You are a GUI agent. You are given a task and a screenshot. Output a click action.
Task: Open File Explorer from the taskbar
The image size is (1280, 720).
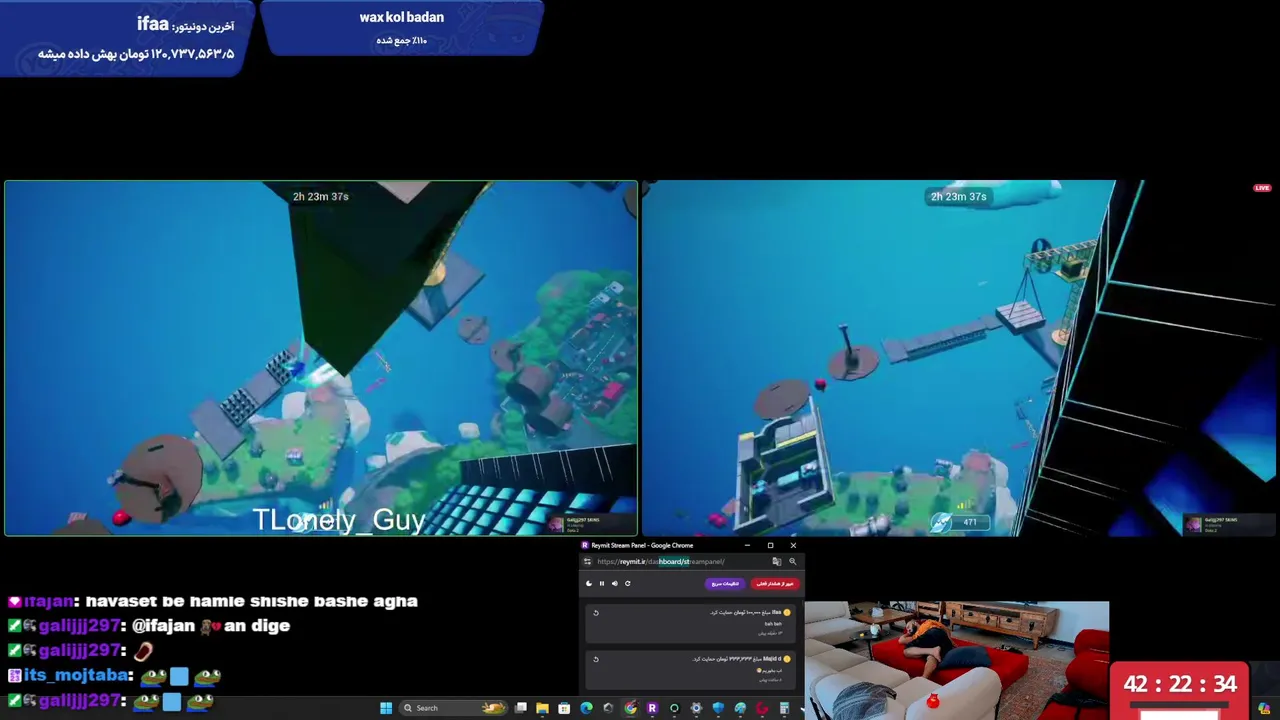(542, 708)
